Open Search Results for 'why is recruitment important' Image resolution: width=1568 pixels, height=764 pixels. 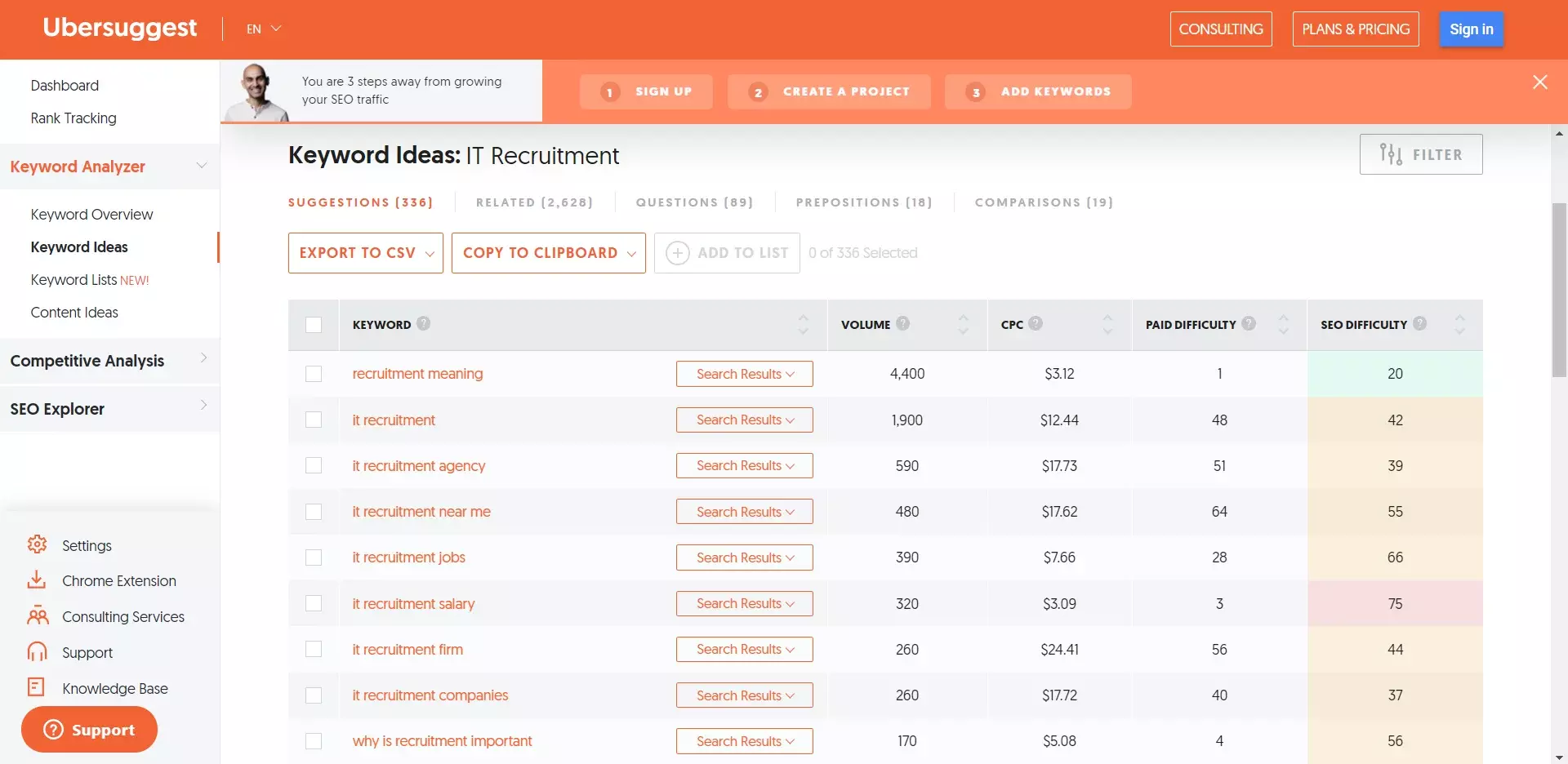coord(745,741)
